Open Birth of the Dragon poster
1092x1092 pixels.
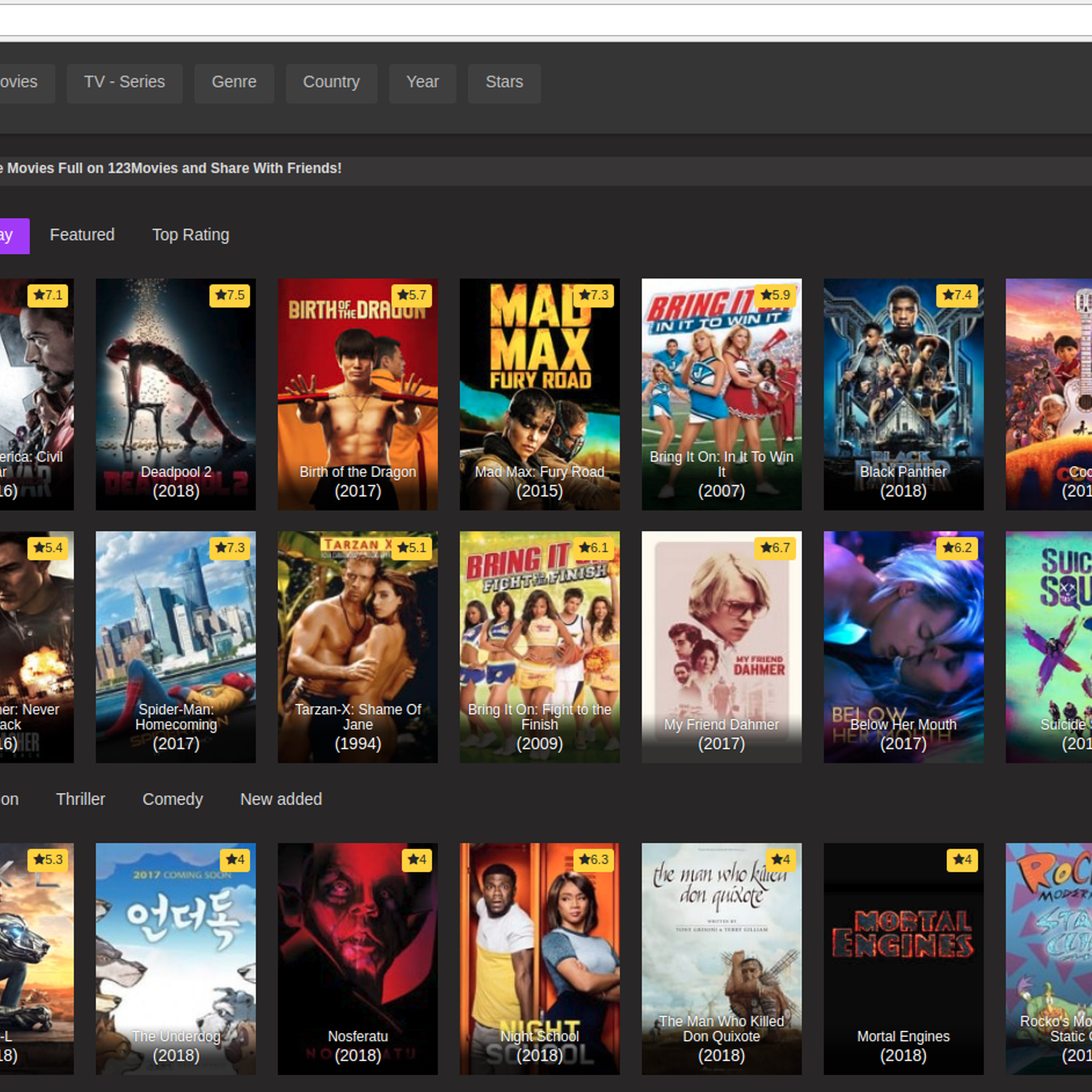coord(358,394)
